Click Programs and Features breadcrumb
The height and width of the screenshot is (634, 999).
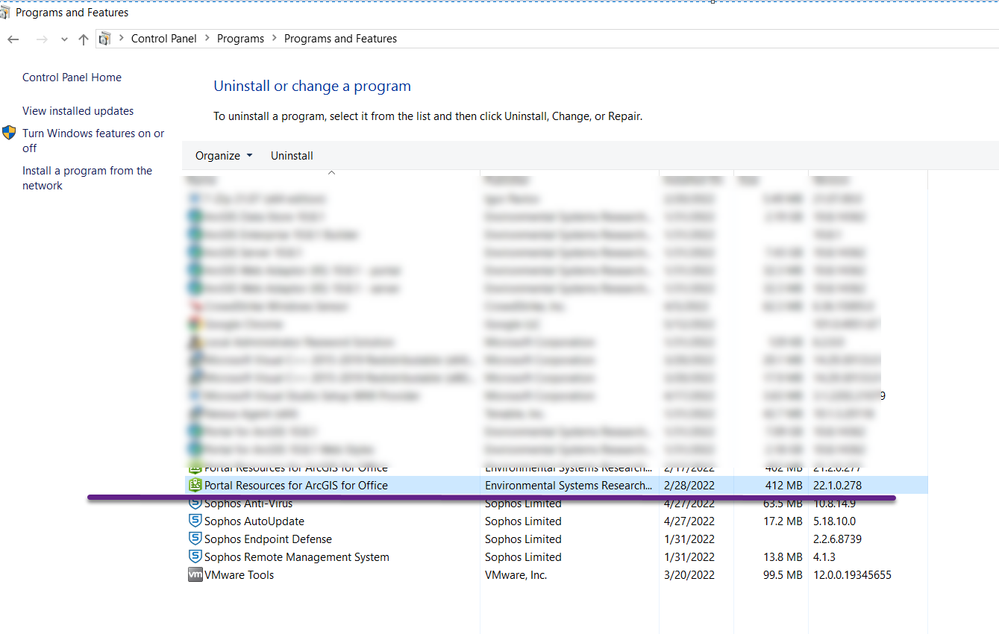(x=340, y=39)
